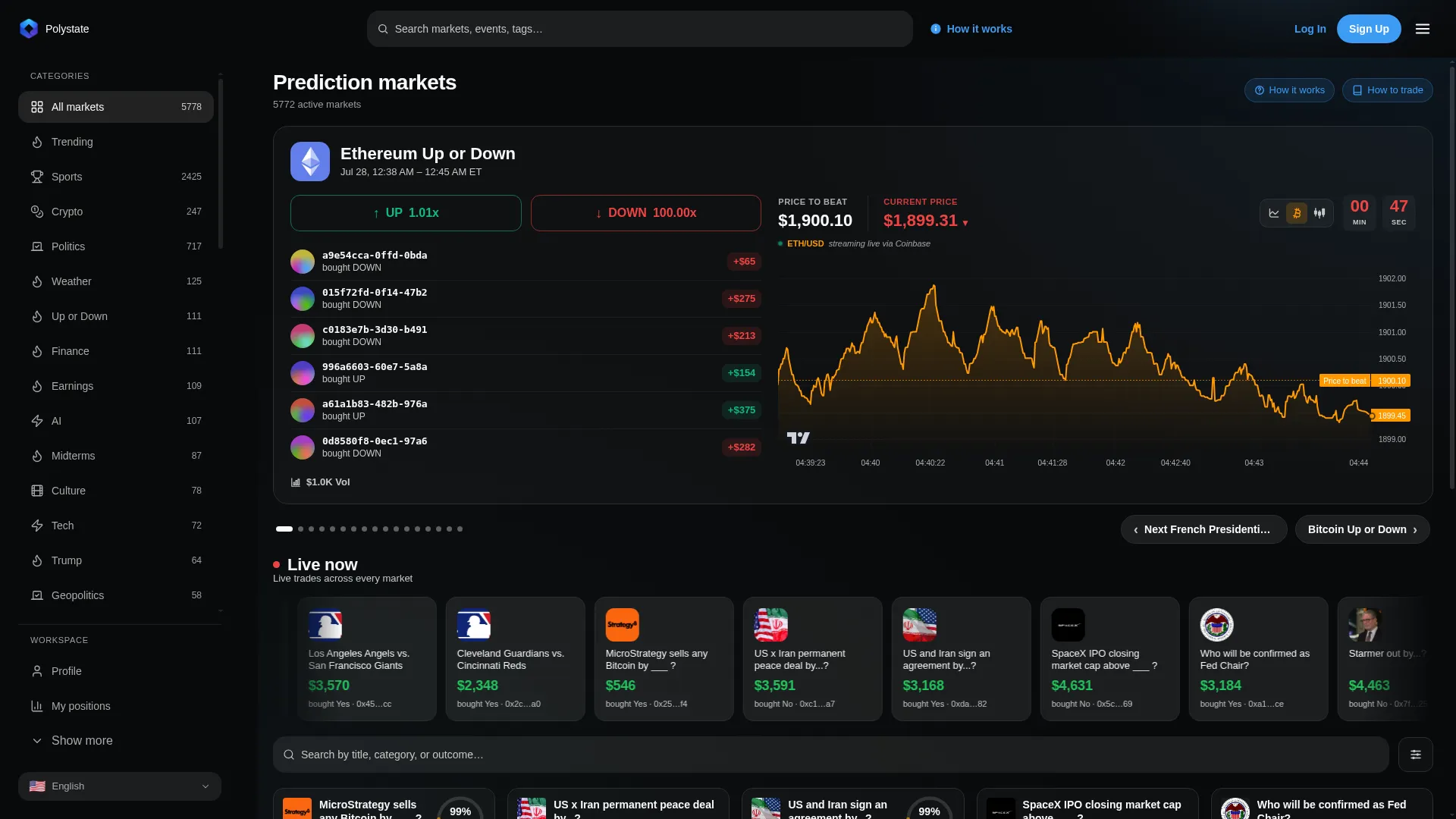
Task: Focus the search markets input field
Action: (x=640, y=29)
